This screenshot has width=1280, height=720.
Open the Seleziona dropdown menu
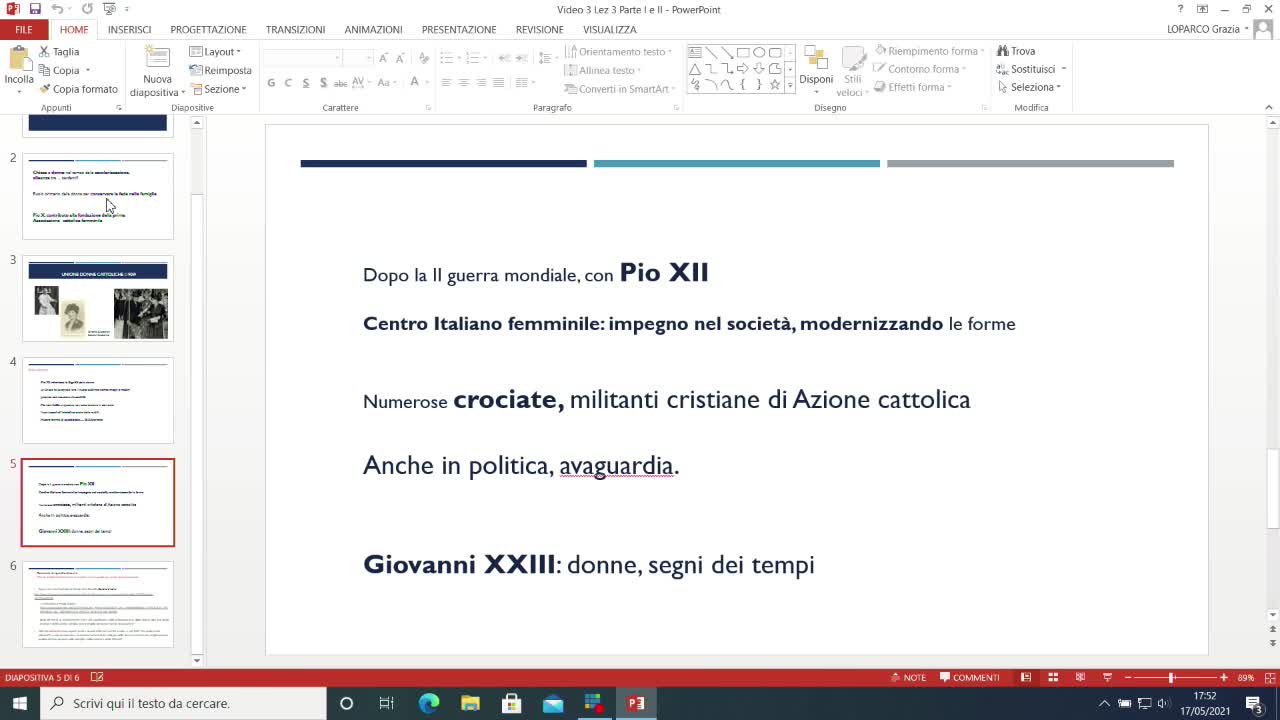pos(1031,87)
